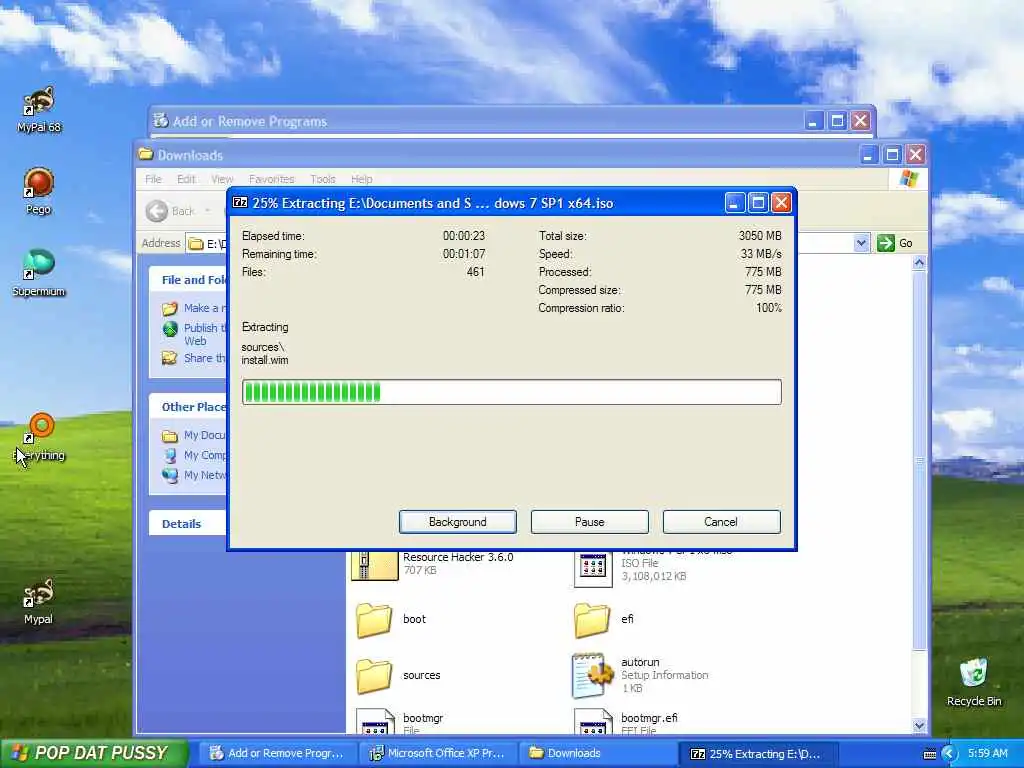Open the Pego desktop shortcut
Image resolution: width=1024 pixels, height=768 pixels.
coord(39,191)
